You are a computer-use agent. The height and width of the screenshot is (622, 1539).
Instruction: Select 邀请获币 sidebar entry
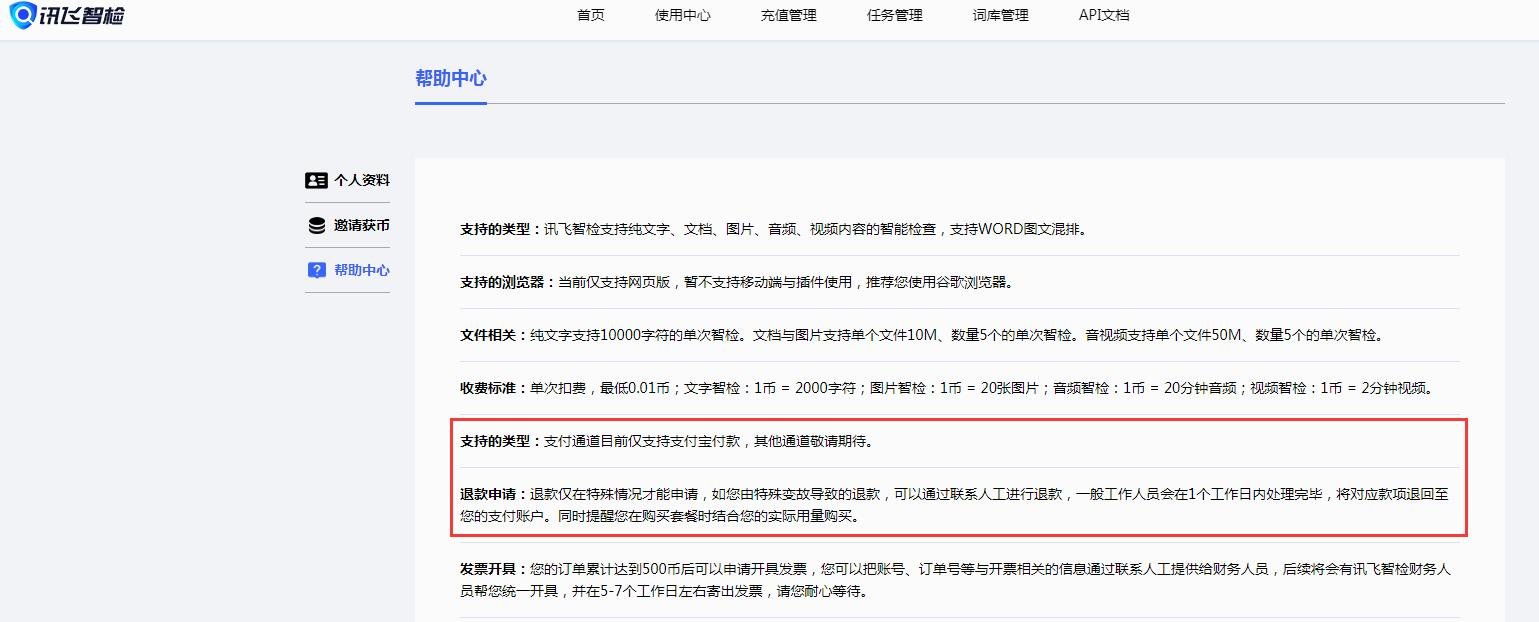pyautogui.click(x=362, y=226)
